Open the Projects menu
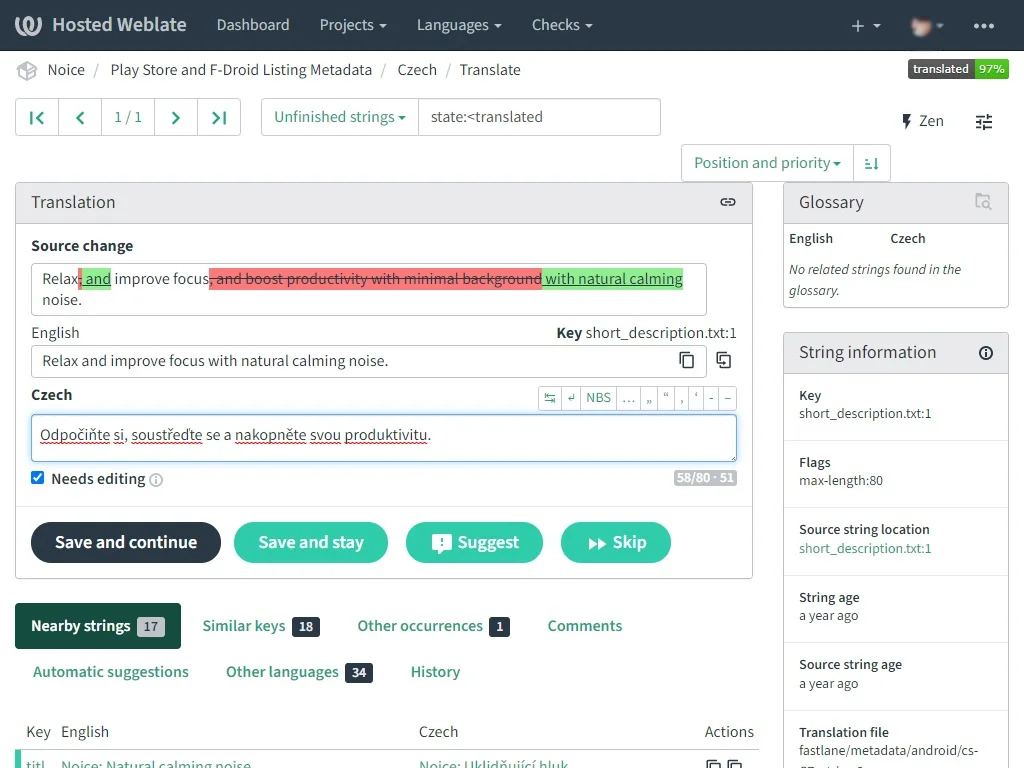 [x=354, y=25]
